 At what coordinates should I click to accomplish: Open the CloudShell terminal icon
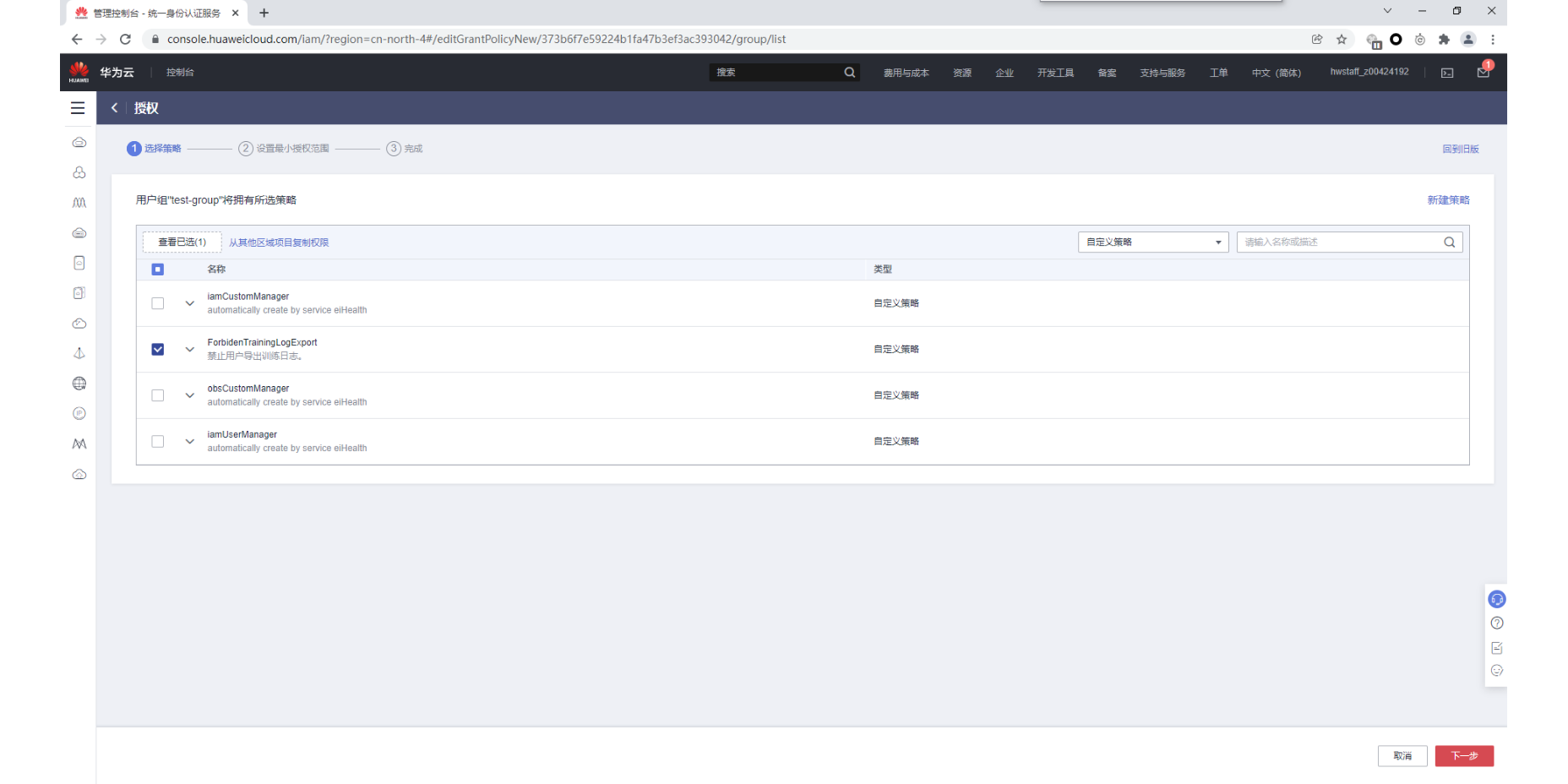(x=1447, y=73)
